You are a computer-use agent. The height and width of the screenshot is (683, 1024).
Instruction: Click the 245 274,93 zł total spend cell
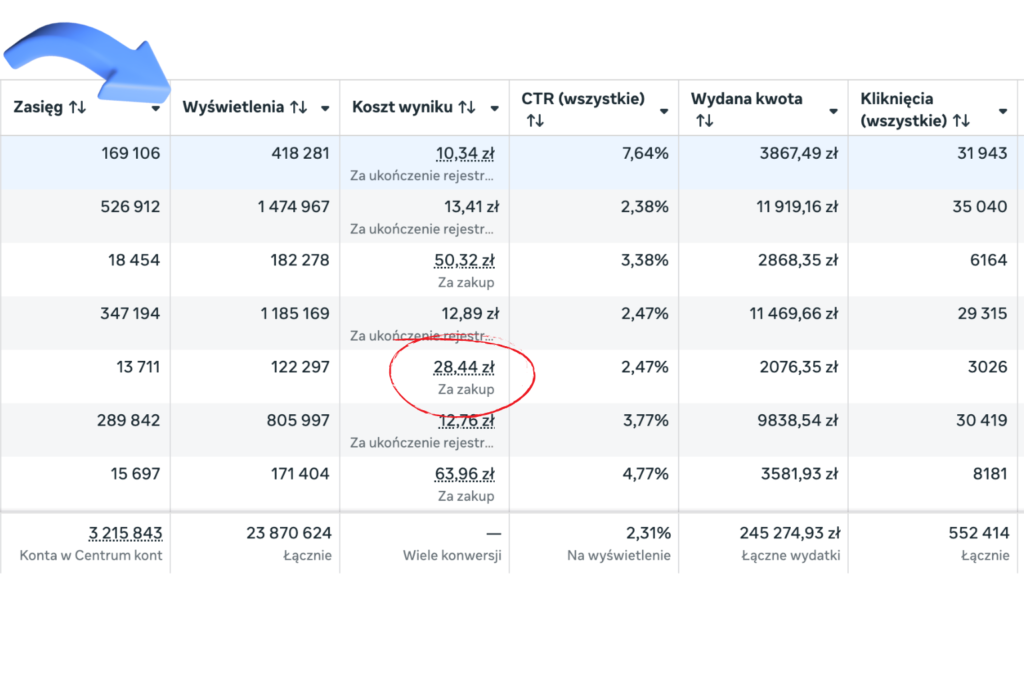point(790,534)
